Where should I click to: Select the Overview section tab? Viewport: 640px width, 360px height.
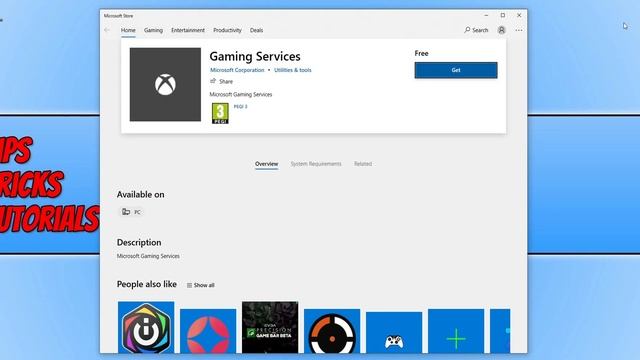267,164
